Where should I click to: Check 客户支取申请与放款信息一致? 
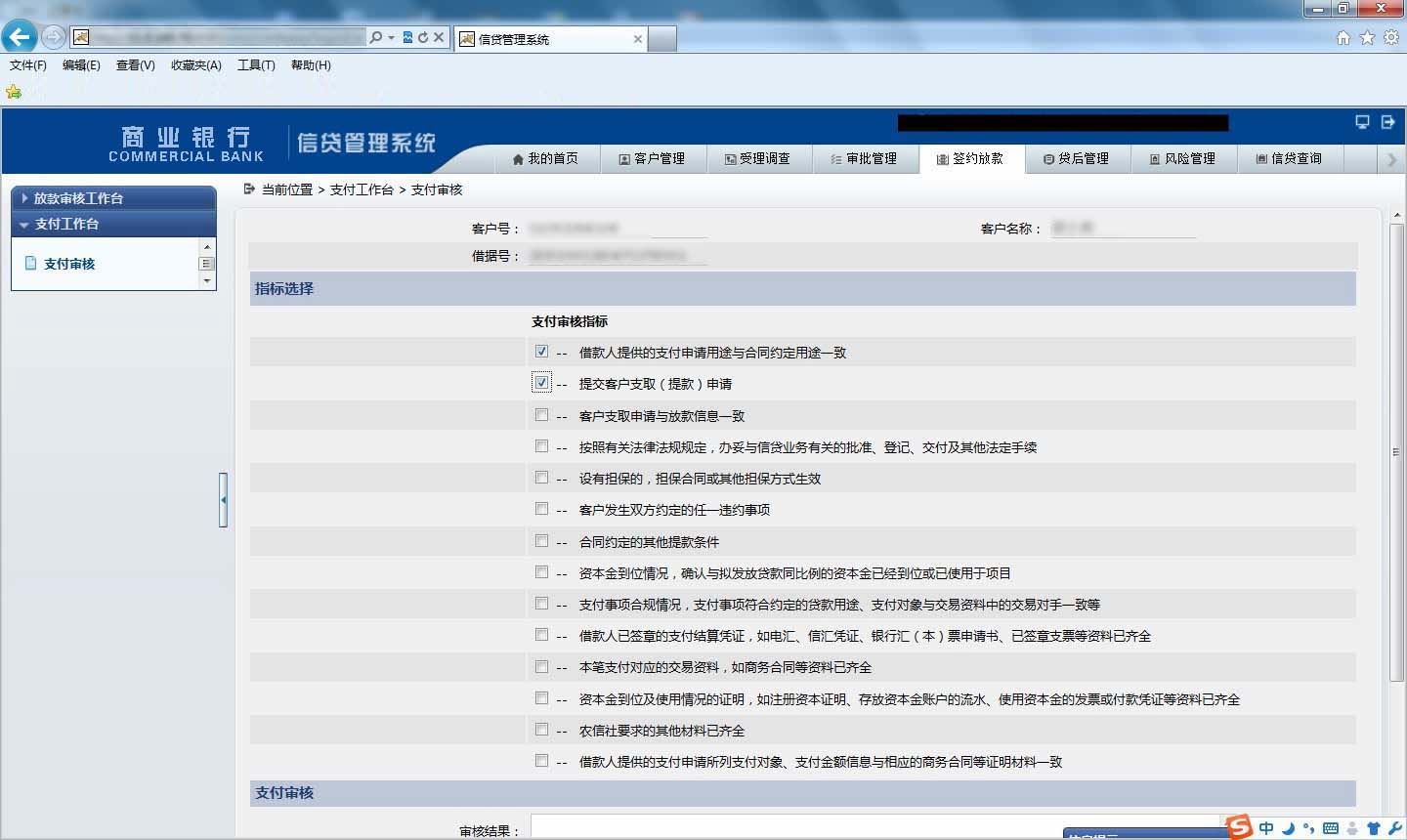click(x=541, y=414)
